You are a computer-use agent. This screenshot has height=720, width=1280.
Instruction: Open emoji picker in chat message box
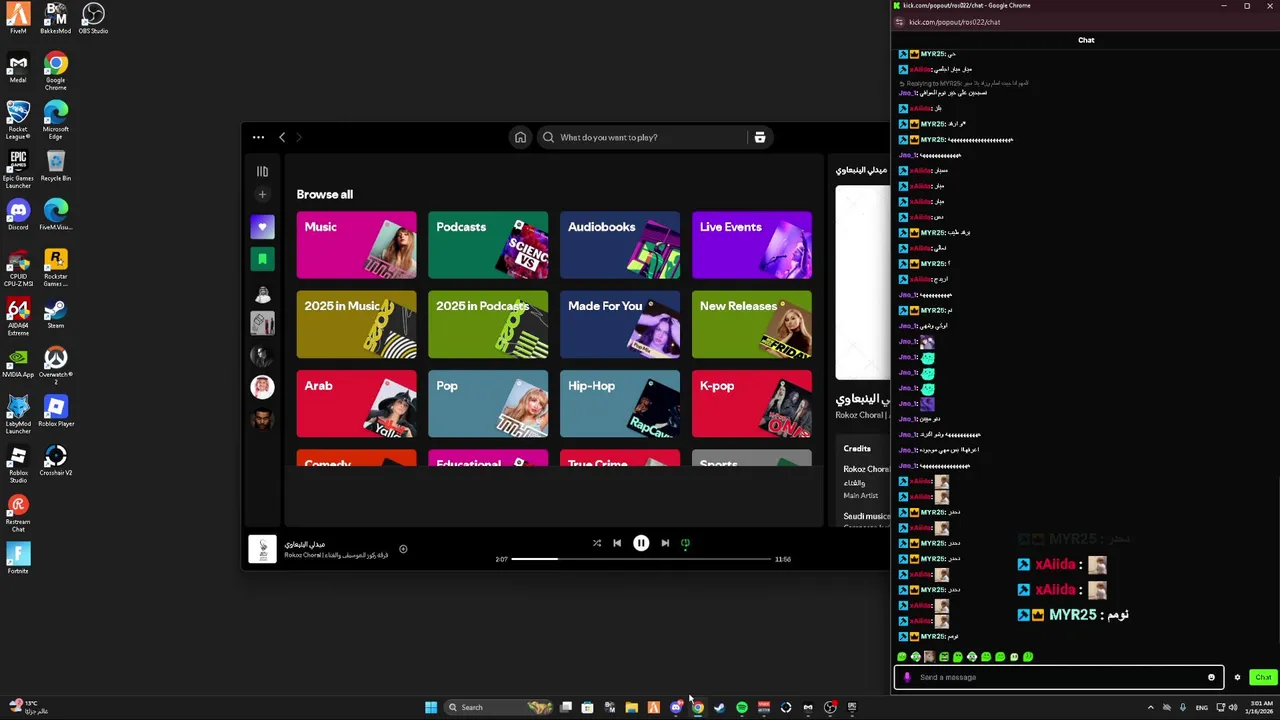tap(1211, 677)
